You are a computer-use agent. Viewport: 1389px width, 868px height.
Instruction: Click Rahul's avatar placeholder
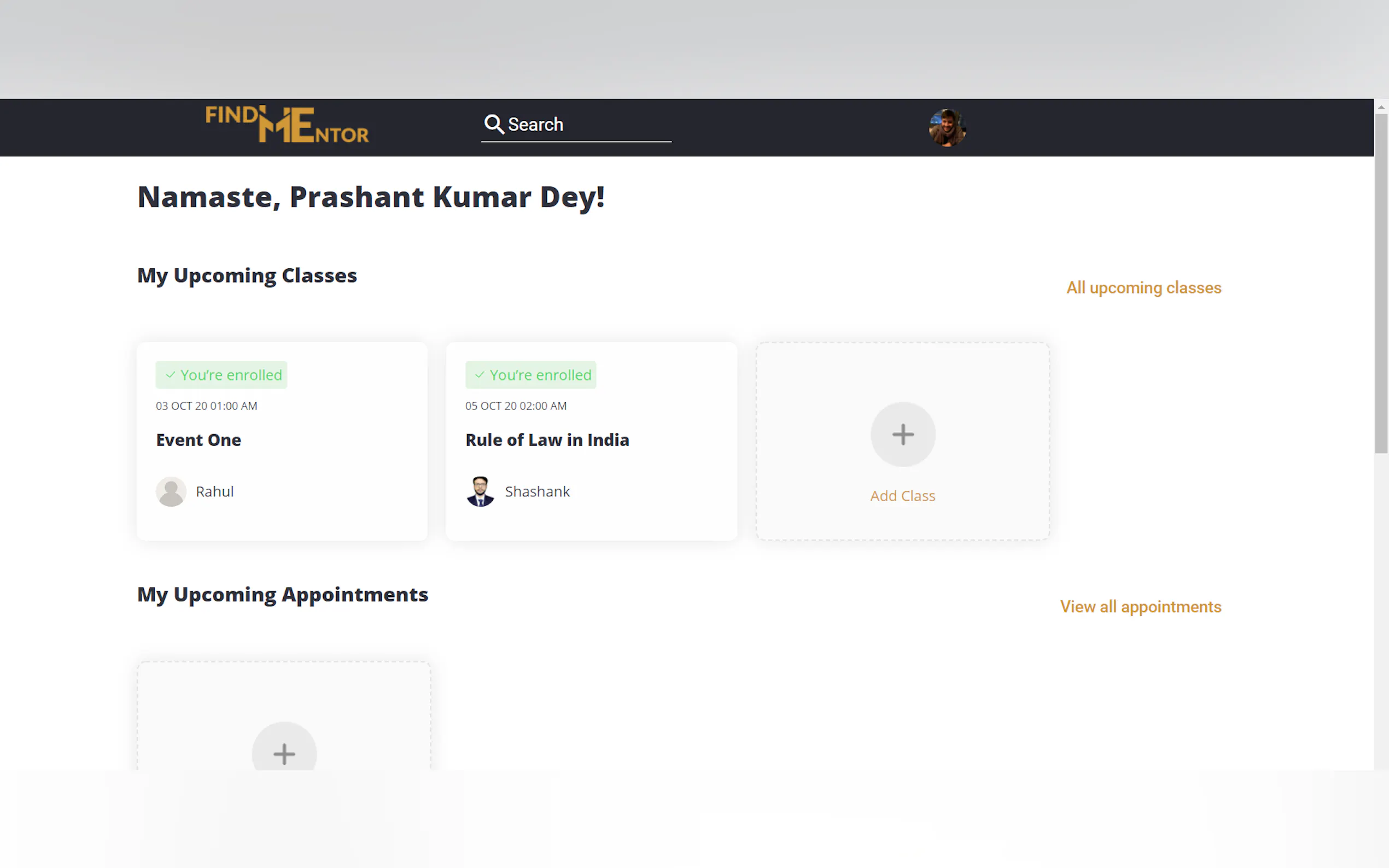click(x=171, y=491)
